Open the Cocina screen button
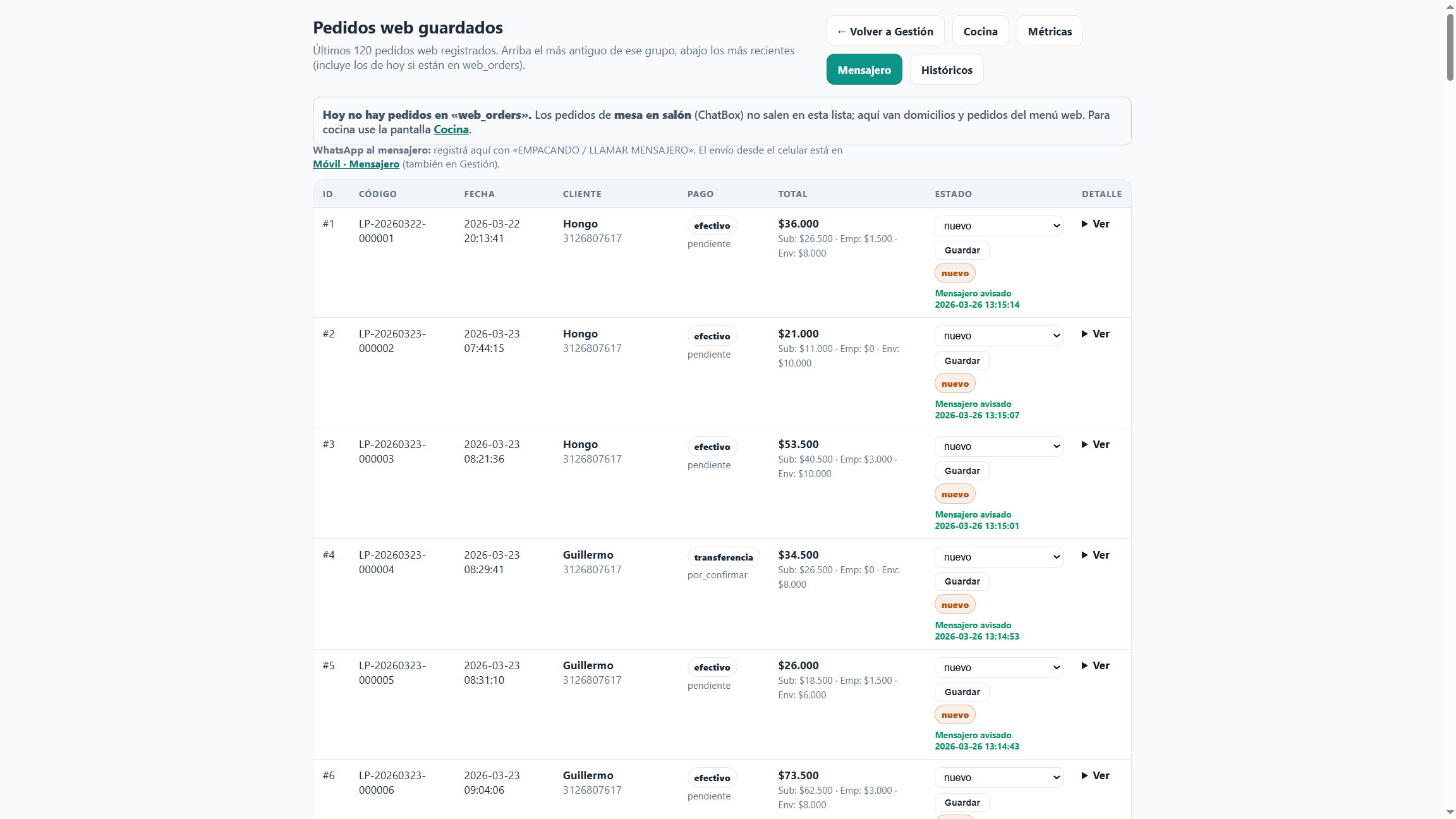The height and width of the screenshot is (819, 1456). (x=980, y=31)
